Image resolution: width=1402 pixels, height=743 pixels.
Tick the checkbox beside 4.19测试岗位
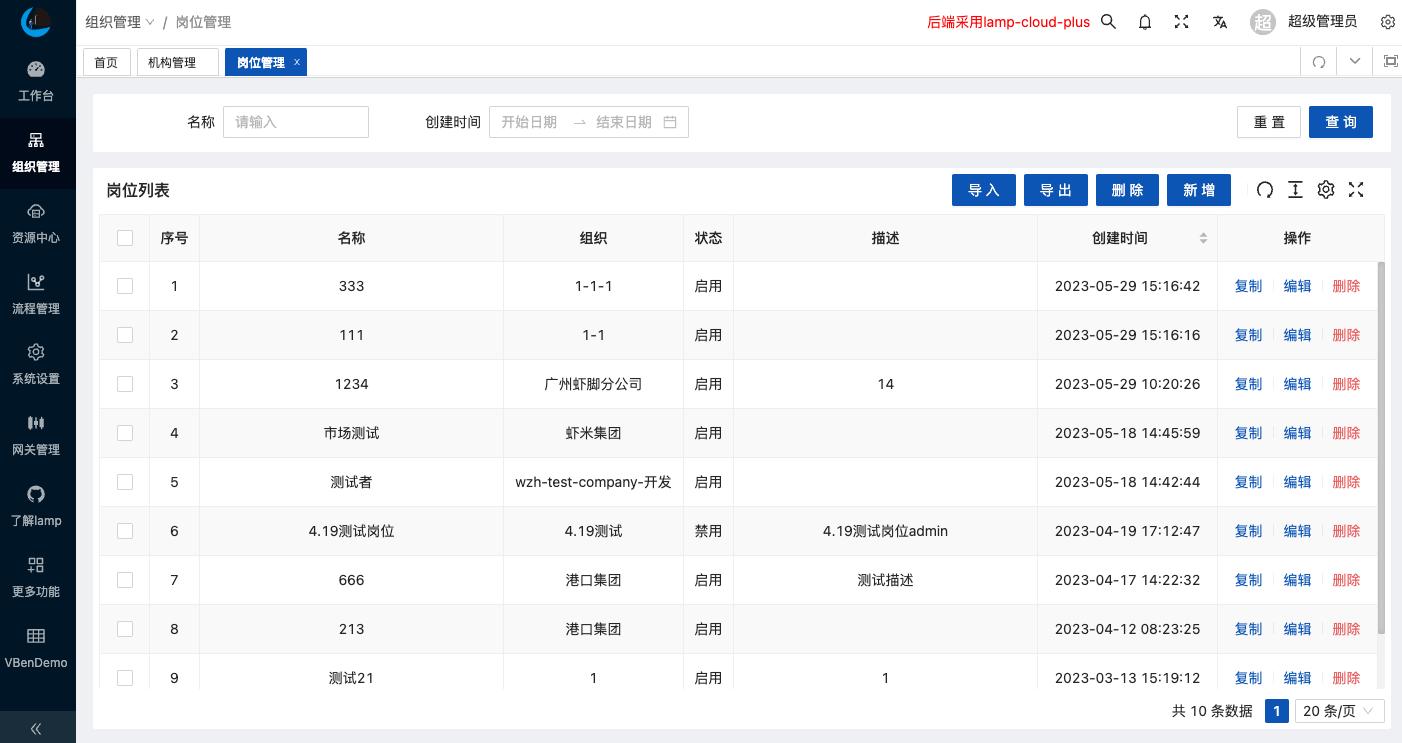(125, 531)
